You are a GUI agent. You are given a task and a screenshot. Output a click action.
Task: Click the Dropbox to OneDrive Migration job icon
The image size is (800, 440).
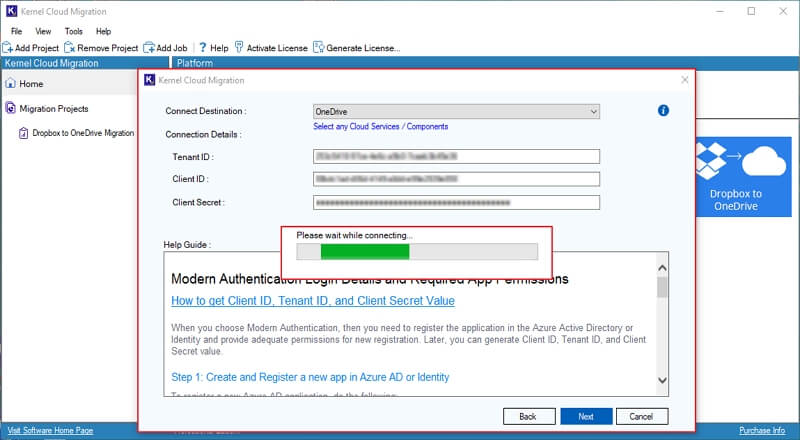click(23, 133)
